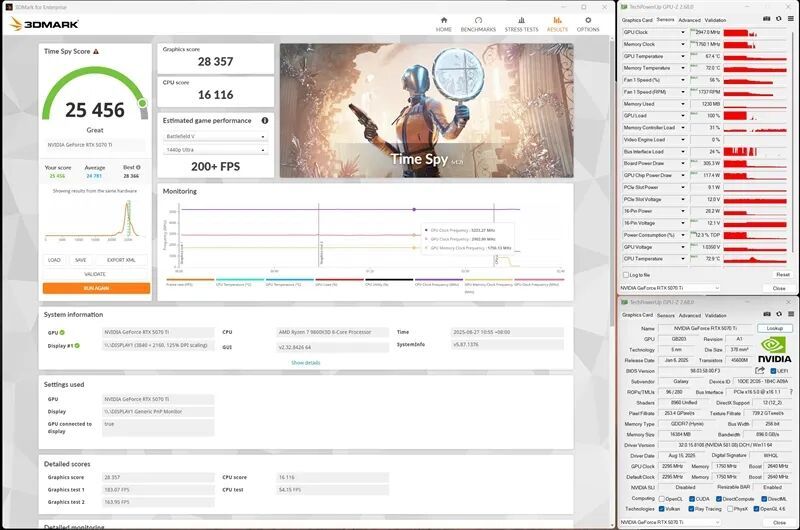Click the GPU-Z screenshot camera icon in Sensors window
The image size is (800, 530).
point(766,19)
